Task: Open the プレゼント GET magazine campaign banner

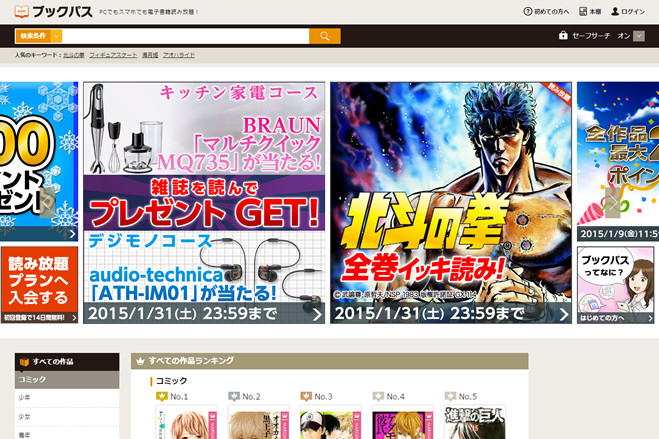Action: click(204, 202)
